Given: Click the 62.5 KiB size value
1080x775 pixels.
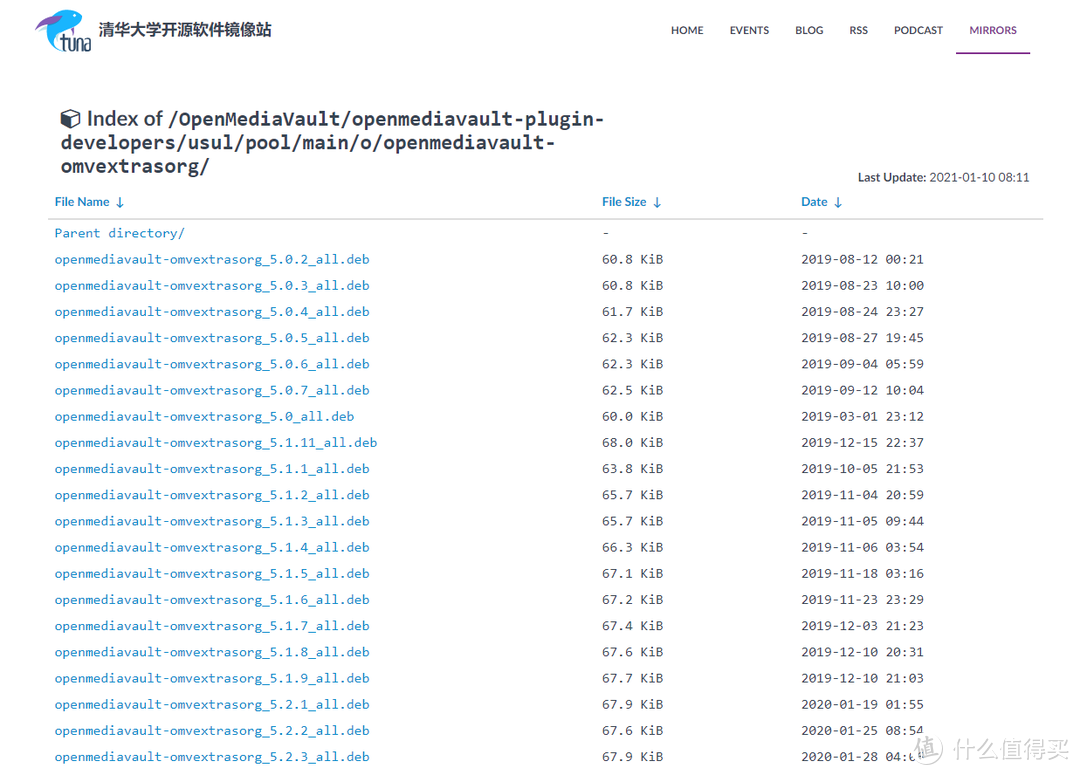Looking at the screenshot, I should click(x=632, y=390).
